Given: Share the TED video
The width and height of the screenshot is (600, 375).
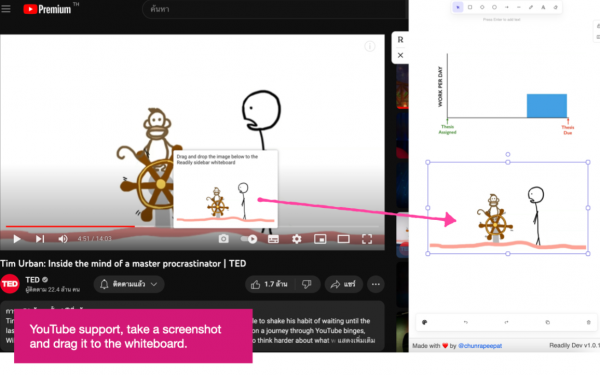Looking at the screenshot, I should point(343,284).
